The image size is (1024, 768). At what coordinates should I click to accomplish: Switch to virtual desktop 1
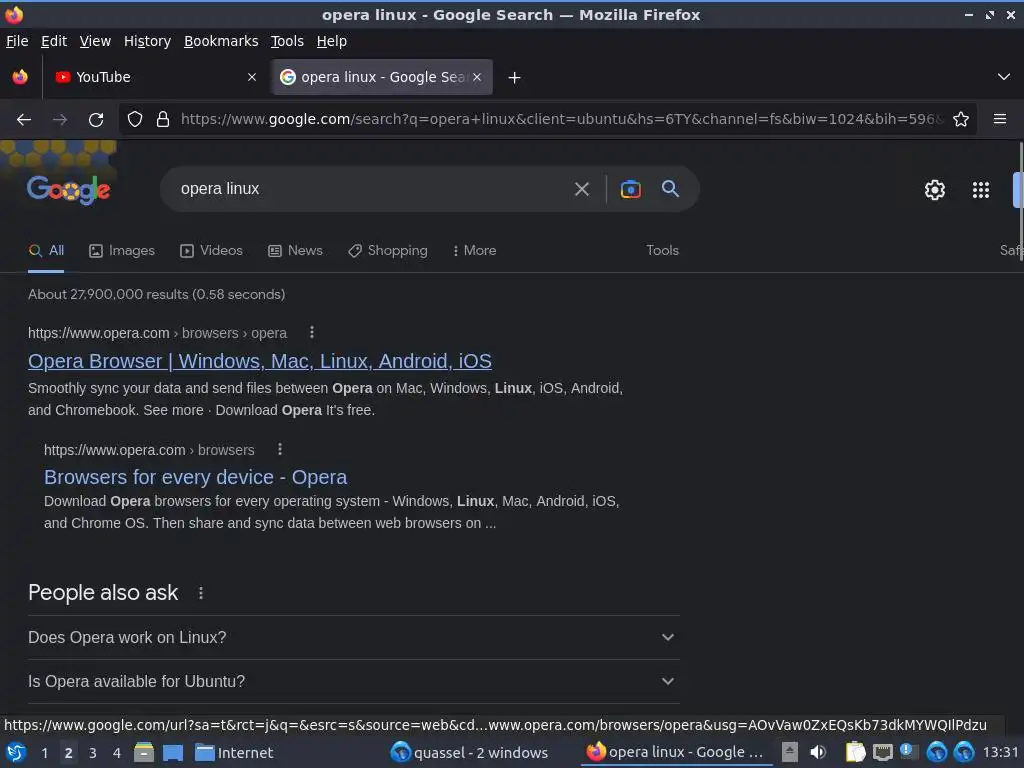(x=44, y=753)
